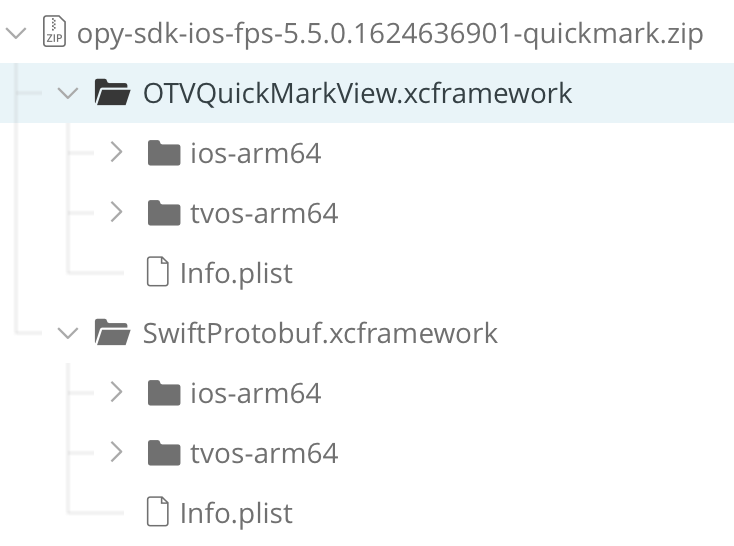
Task: Expand tvos-arm64 folder inside OTVQuickMarkView.xcframework
Action: (x=116, y=213)
